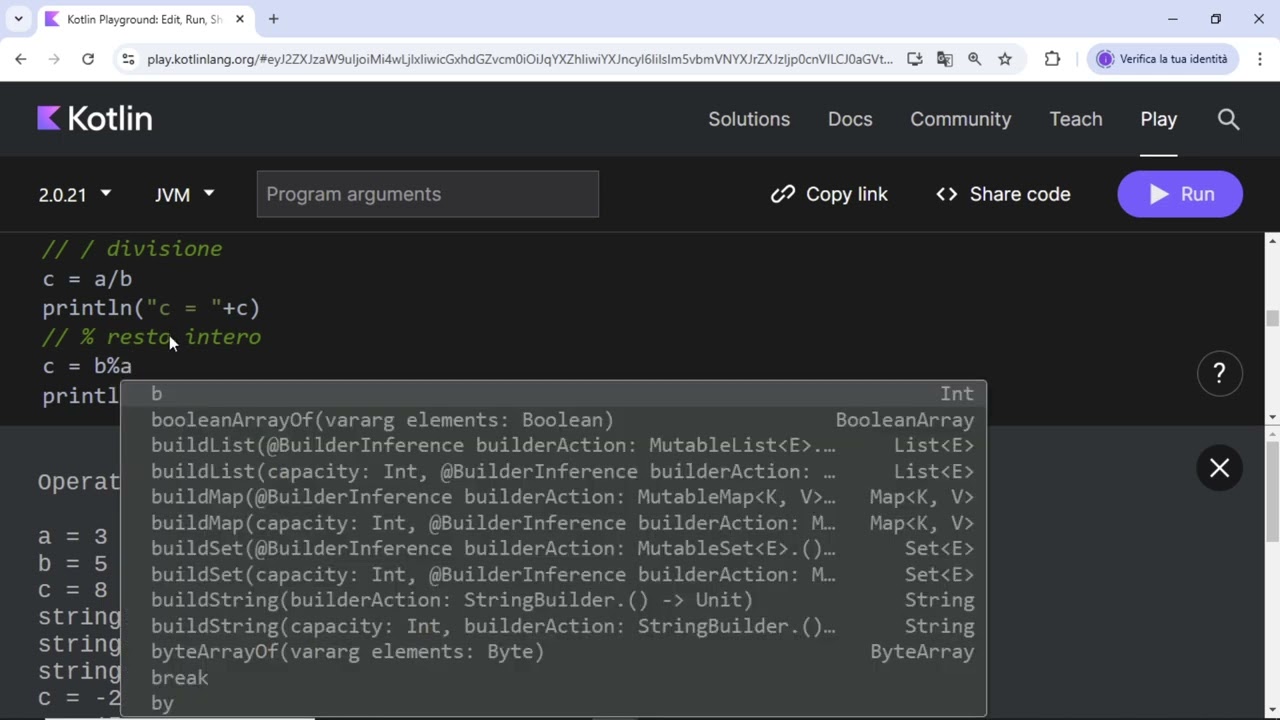Choose byteArrayOf suggestion
Screen dimensions: 1280x720
554,652
